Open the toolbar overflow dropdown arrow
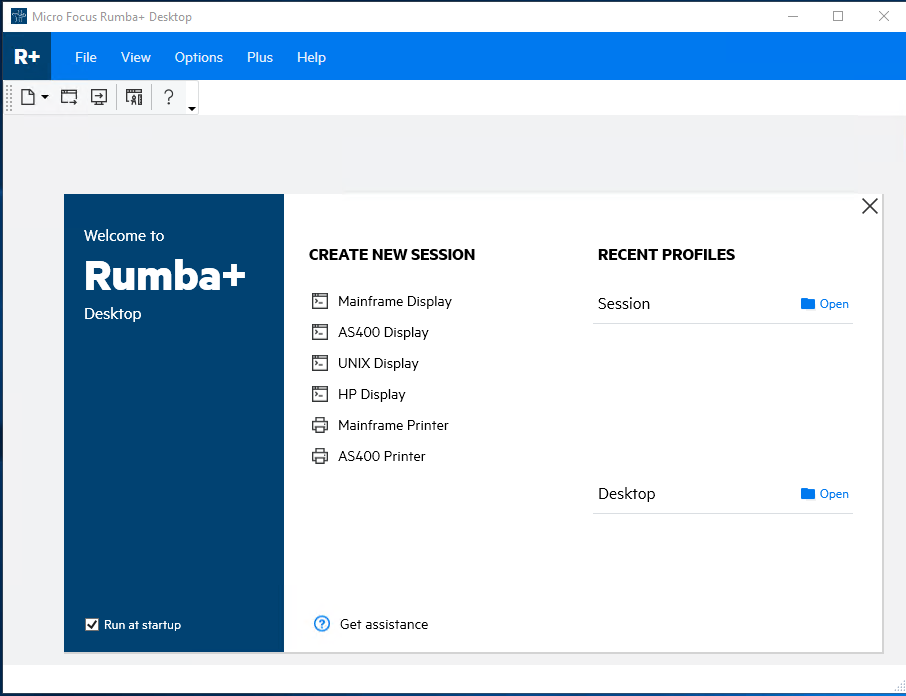The width and height of the screenshot is (906, 696). 191,106
